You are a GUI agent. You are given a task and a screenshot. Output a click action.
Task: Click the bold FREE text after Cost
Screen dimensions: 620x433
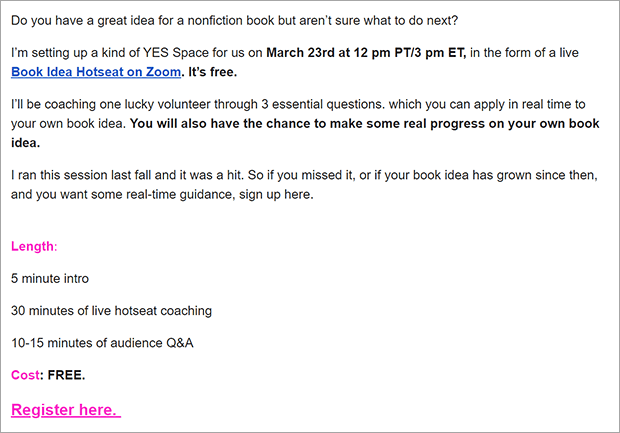[x=66, y=375]
